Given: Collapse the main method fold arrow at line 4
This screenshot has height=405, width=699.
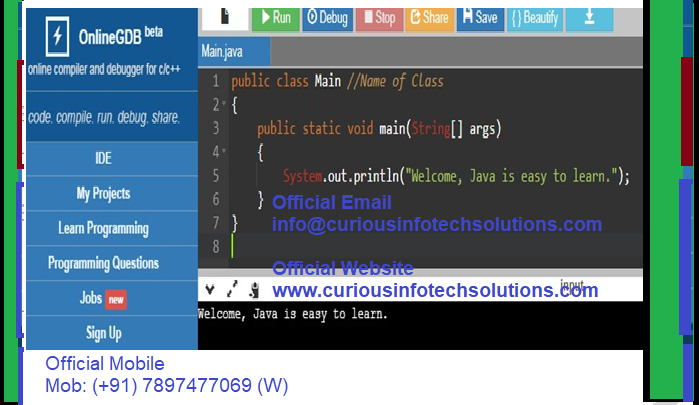Looking at the screenshot, I should (224, 151).
